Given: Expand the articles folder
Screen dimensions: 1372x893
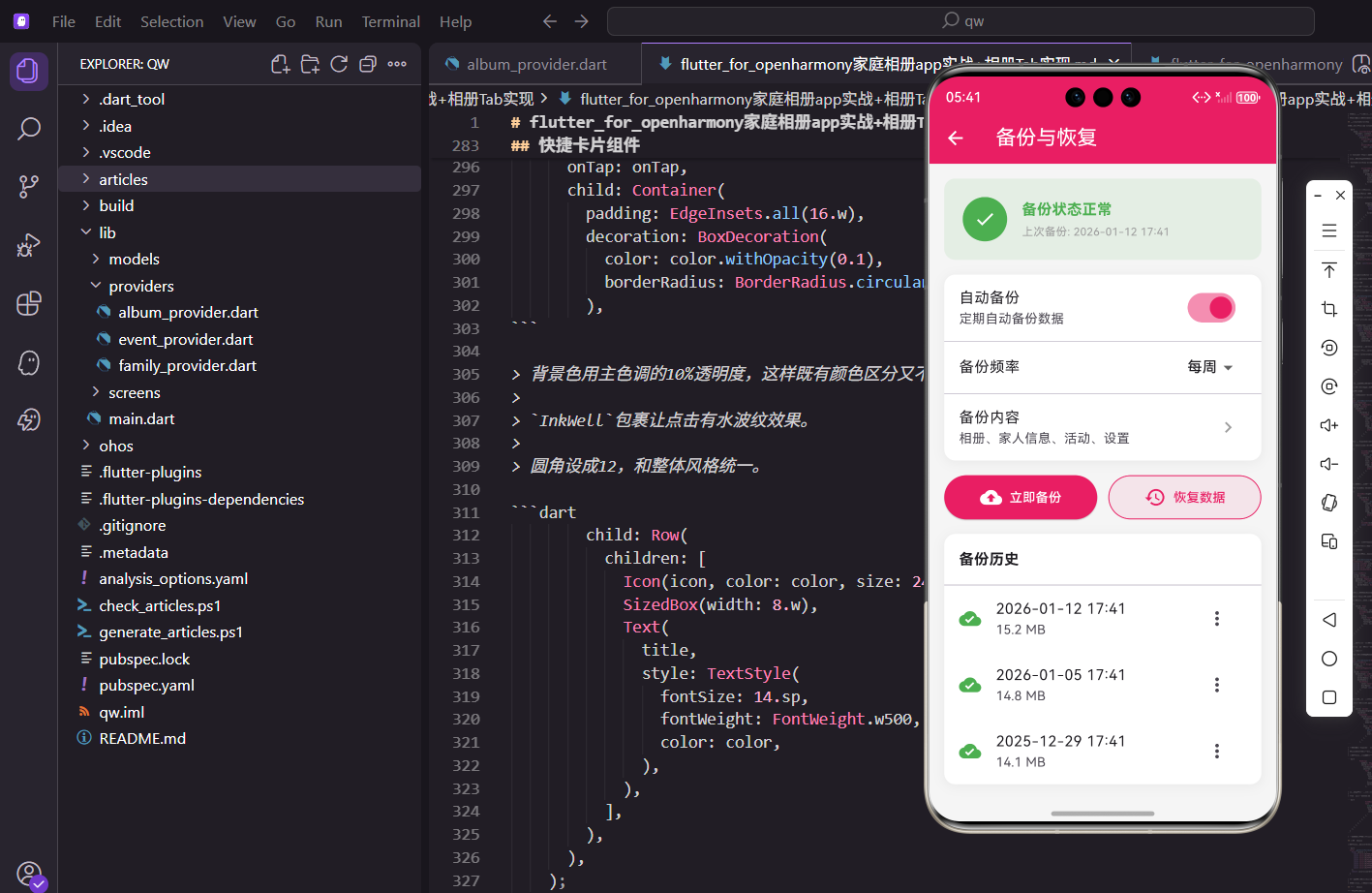Looking at the screenshot, I should 239,179.
